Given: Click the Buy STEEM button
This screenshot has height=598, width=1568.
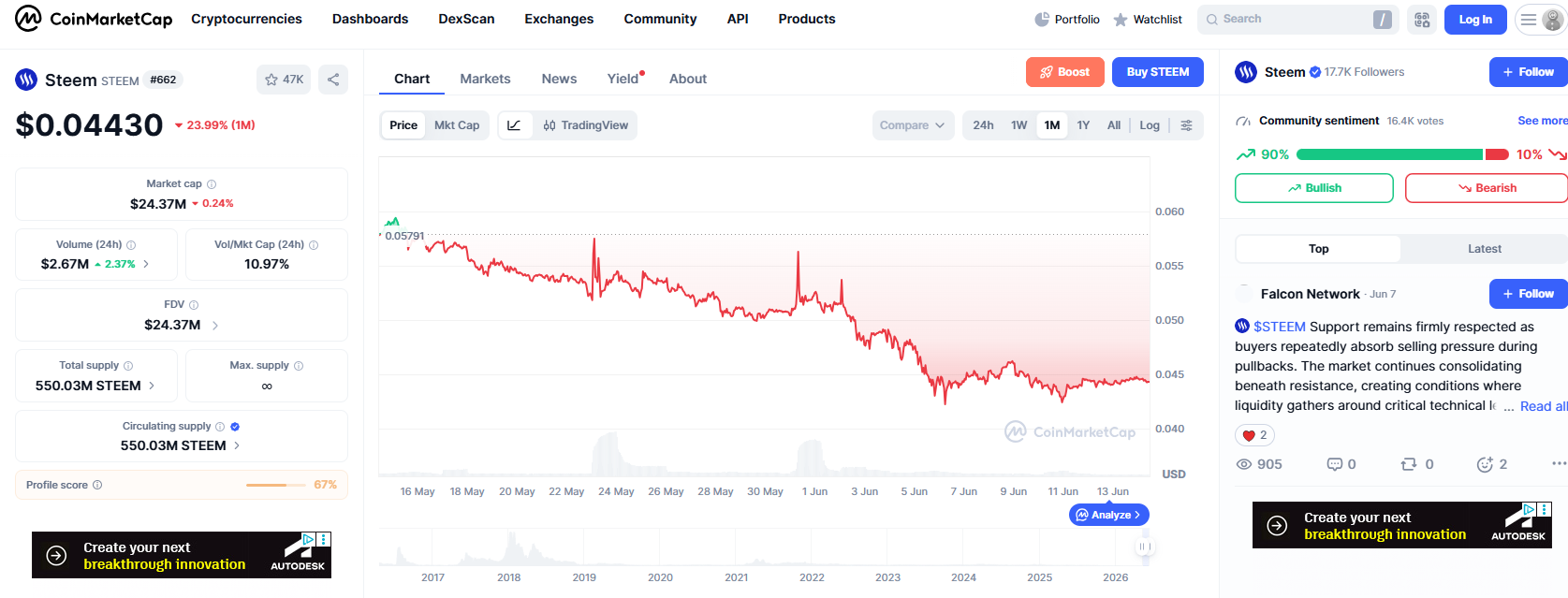Looking at the screenshot, I should point(1158,72).
